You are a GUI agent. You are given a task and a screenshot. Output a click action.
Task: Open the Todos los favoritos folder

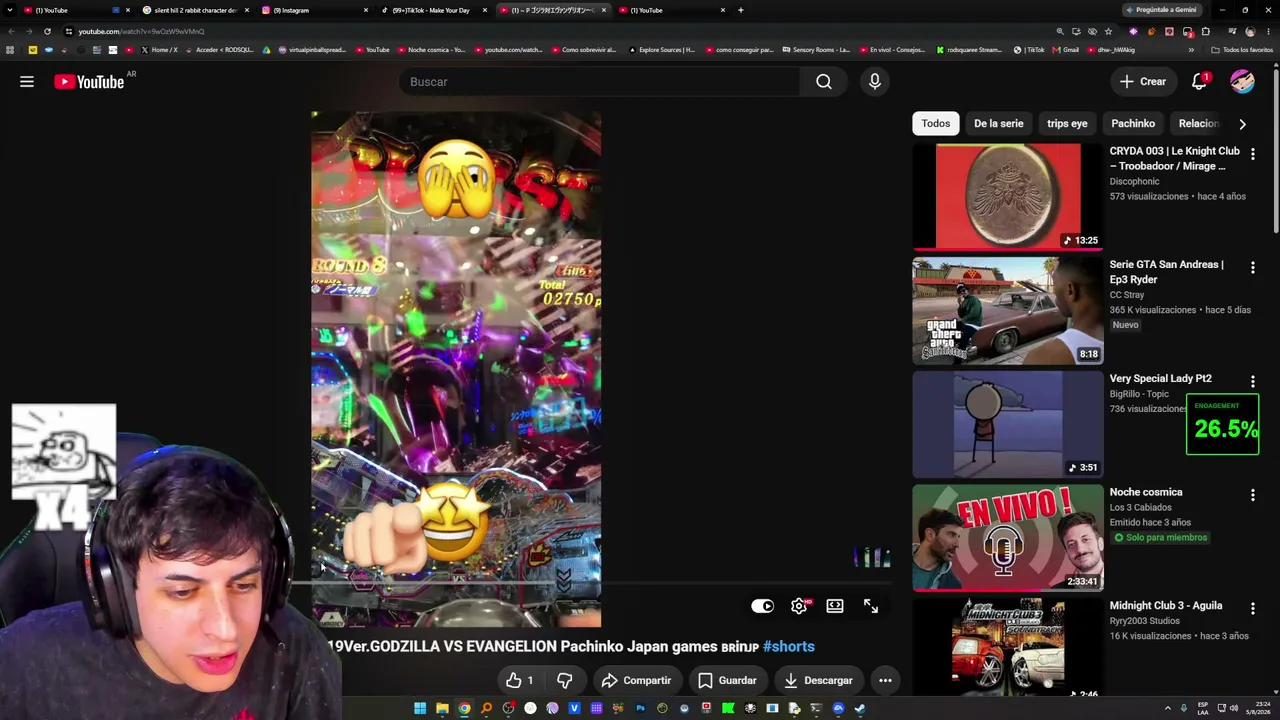point(1244,50)
